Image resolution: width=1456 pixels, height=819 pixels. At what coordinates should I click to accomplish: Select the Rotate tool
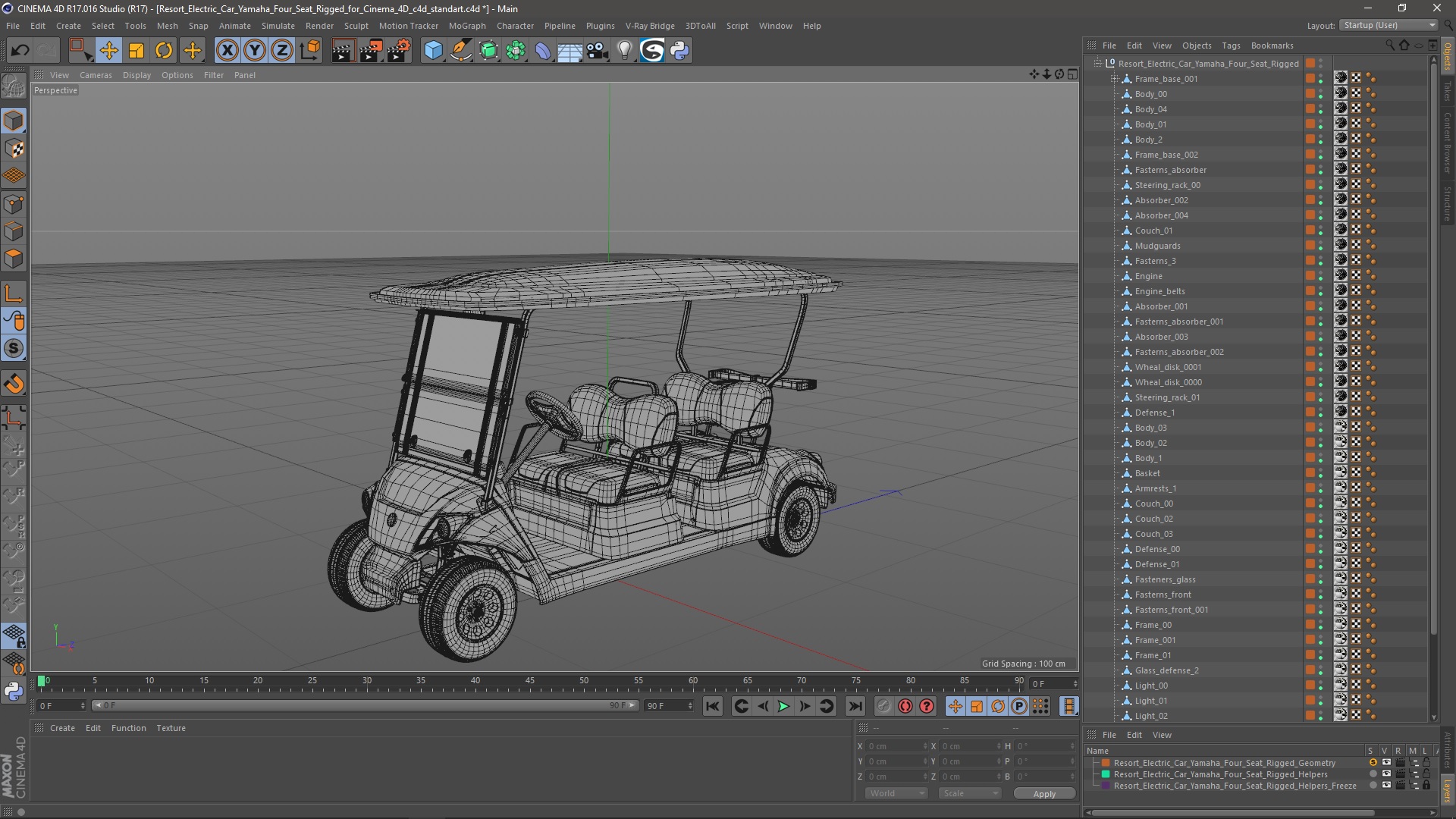click(x=164, y=51)
